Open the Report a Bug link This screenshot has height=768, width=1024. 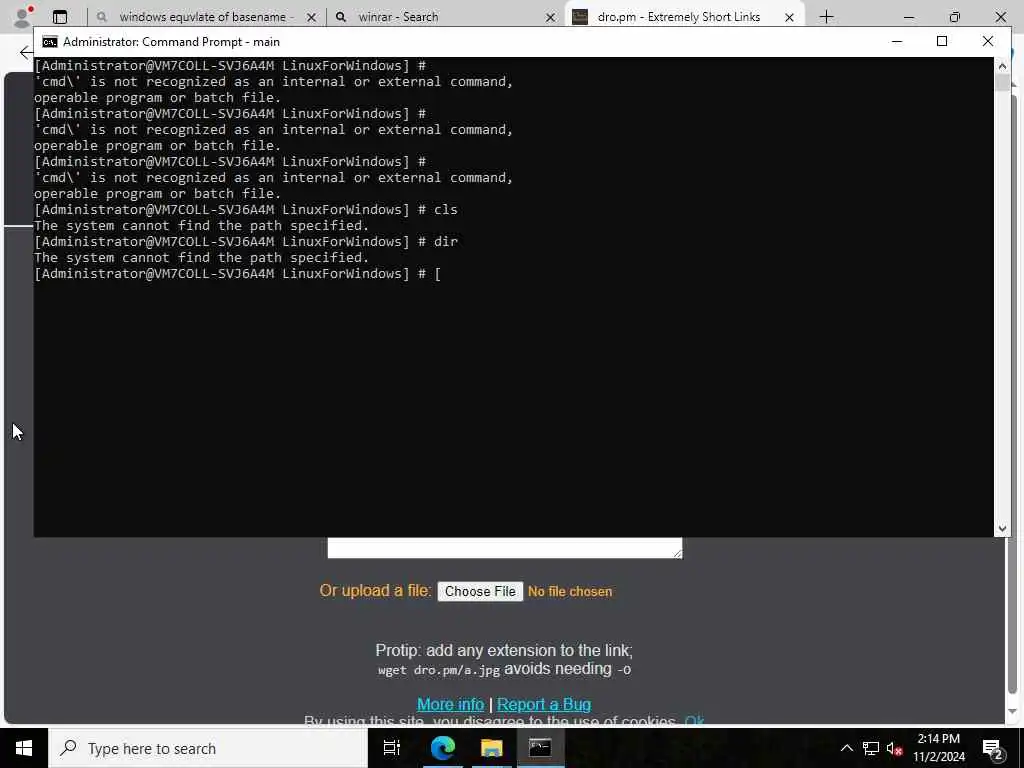[x=543, y=705]
